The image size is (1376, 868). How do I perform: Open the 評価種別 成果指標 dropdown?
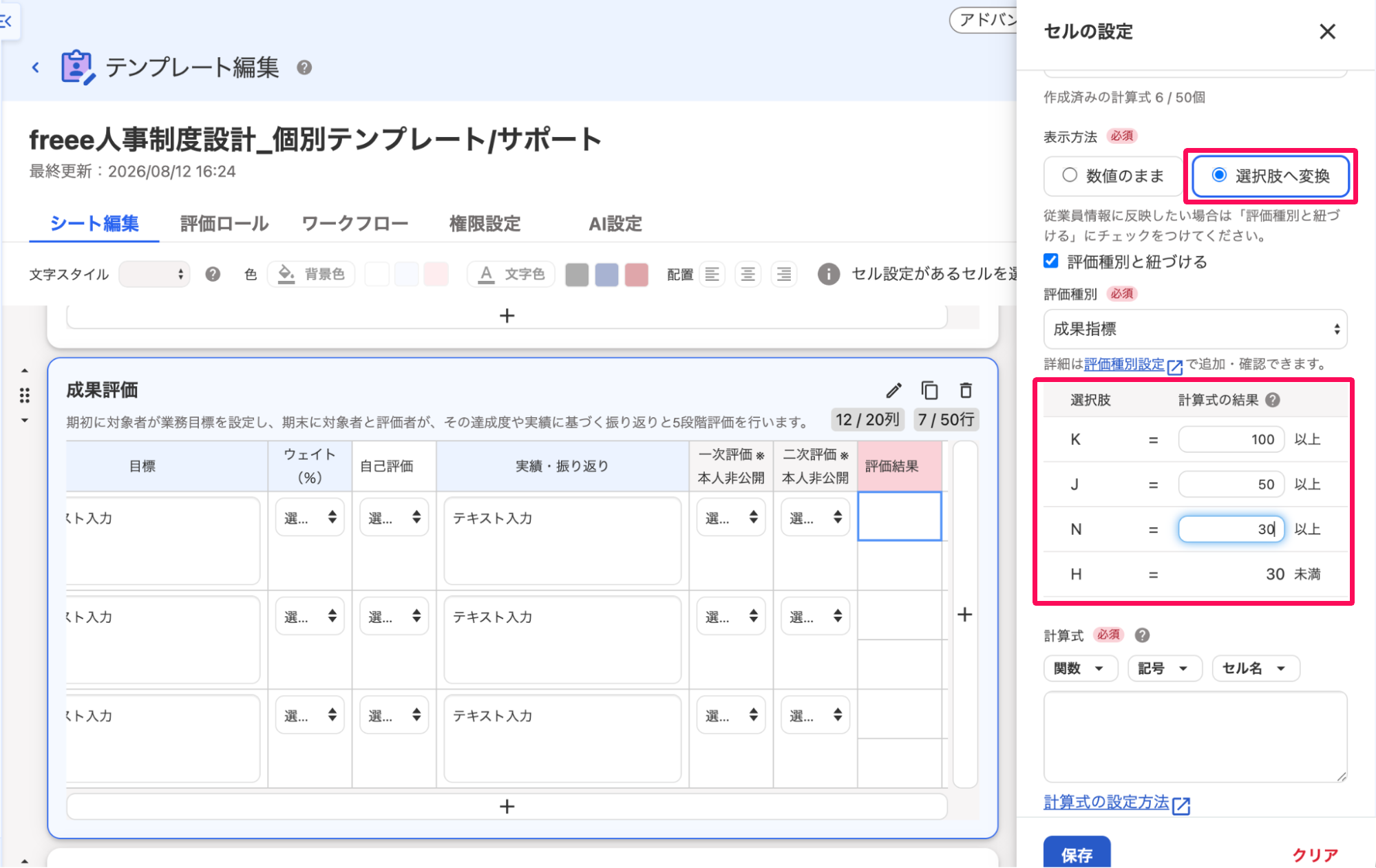[1195, 329]
